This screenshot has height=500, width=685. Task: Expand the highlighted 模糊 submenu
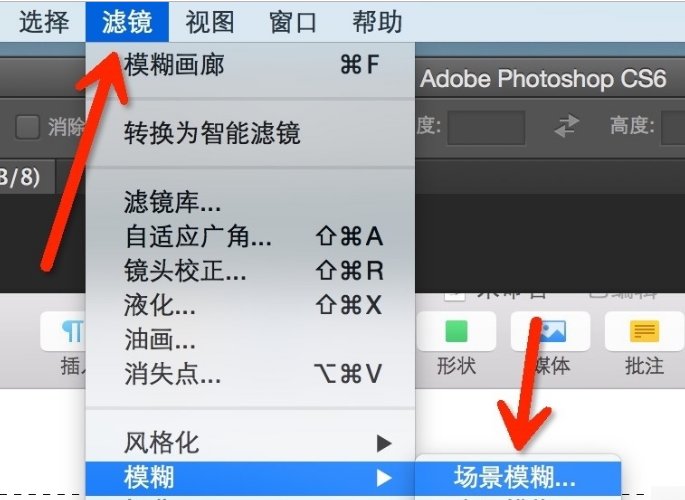tap(250, 477)
